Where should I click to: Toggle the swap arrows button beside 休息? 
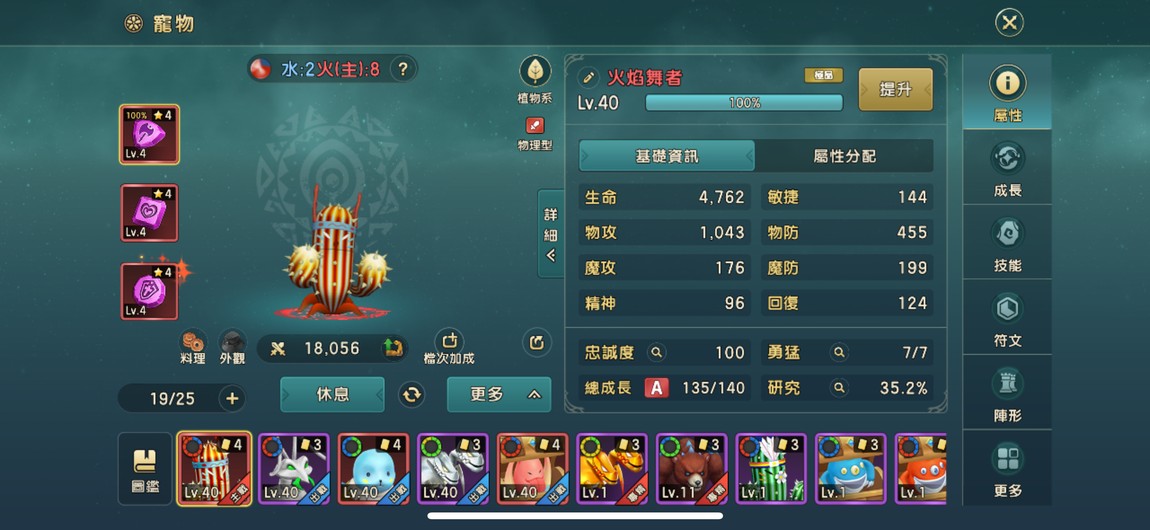click(412, 395)
